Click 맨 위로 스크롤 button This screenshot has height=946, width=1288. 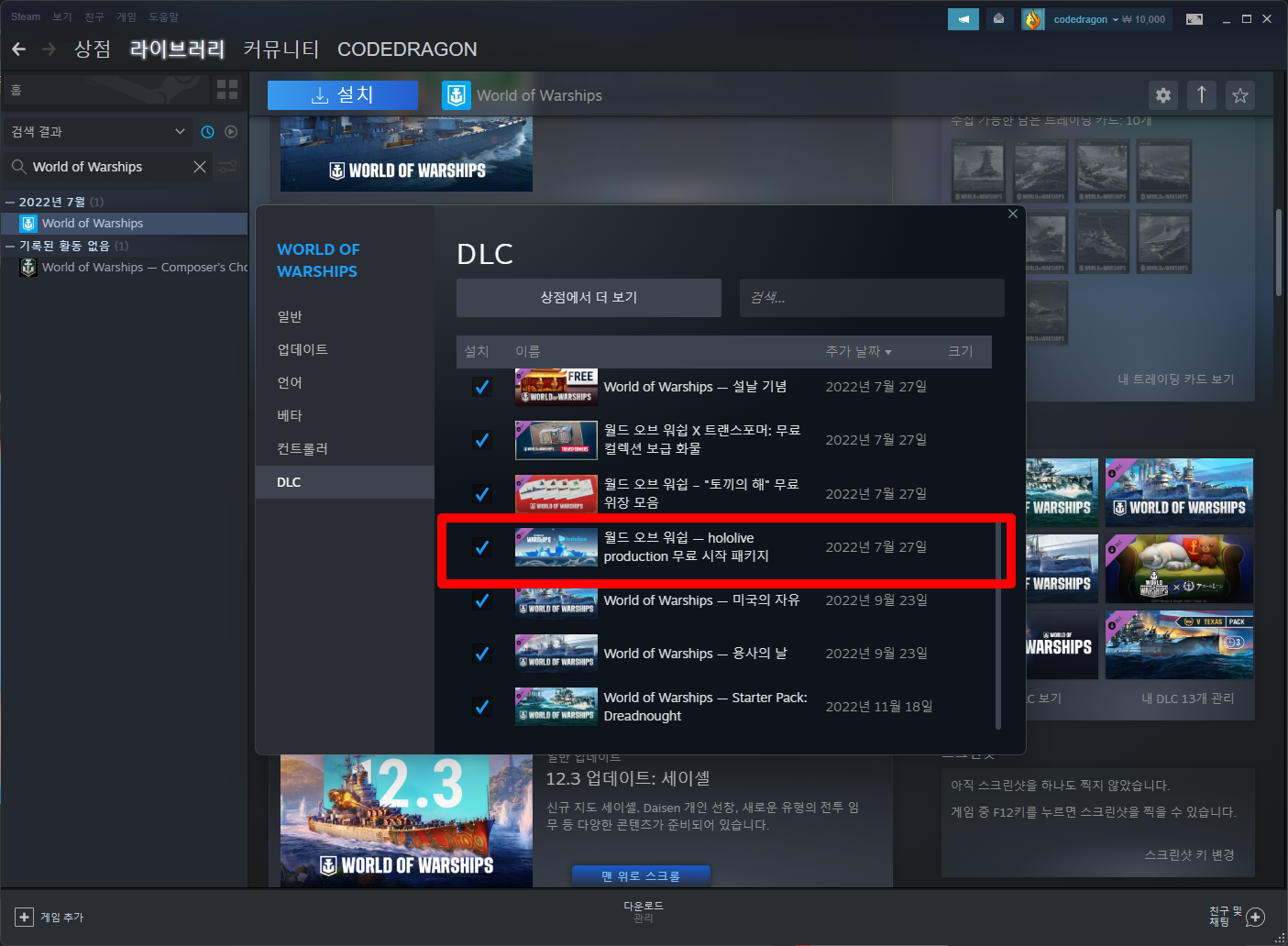pyautogui.click(x=641, y=875)
